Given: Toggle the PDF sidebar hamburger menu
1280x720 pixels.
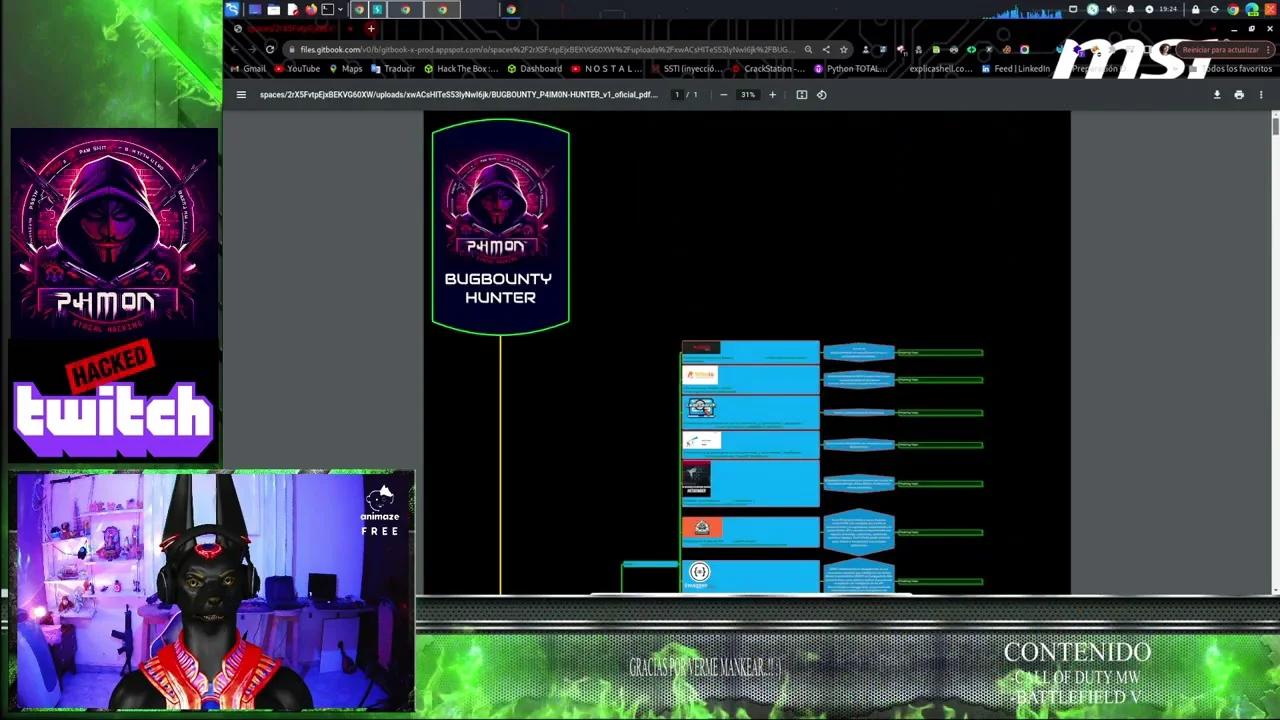Looking at the screenshot, I should click(x=241, y=95).
